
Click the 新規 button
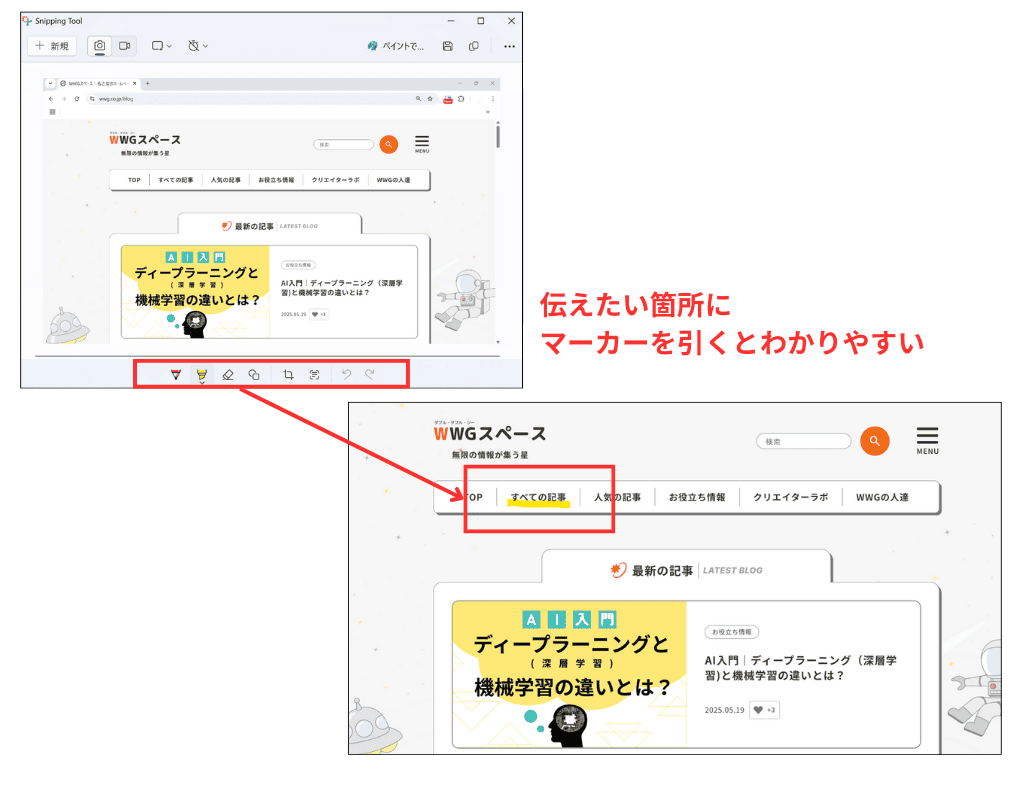[x=52, y=46]
